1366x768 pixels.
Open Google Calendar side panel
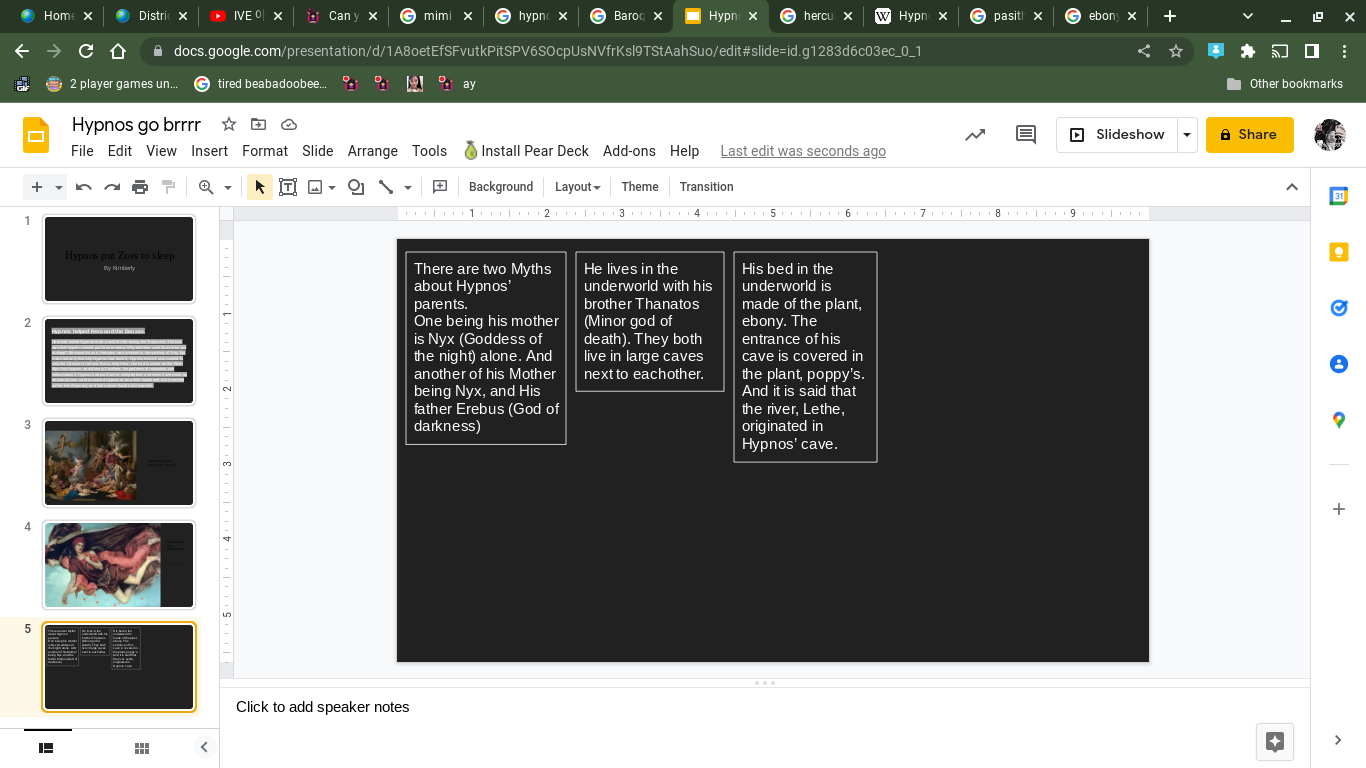[1339, 197]
